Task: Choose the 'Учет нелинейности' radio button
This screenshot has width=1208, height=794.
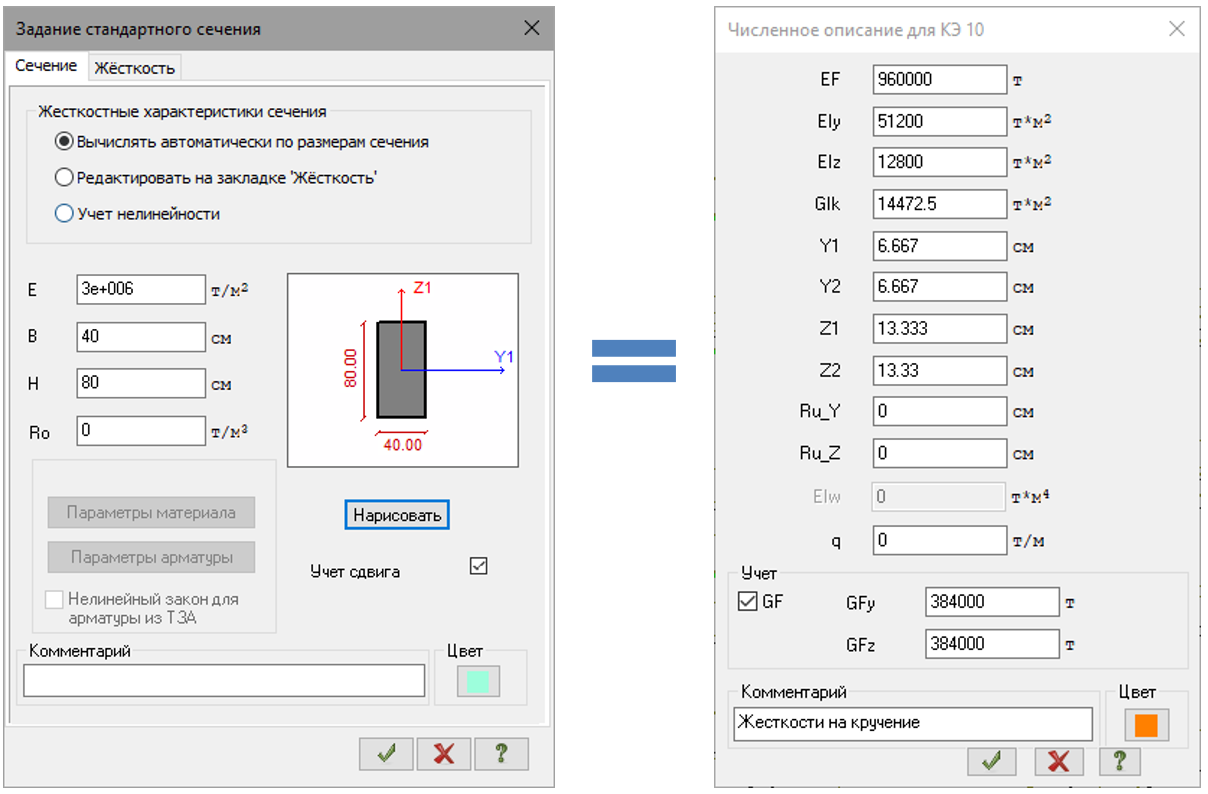Action: 64,213
